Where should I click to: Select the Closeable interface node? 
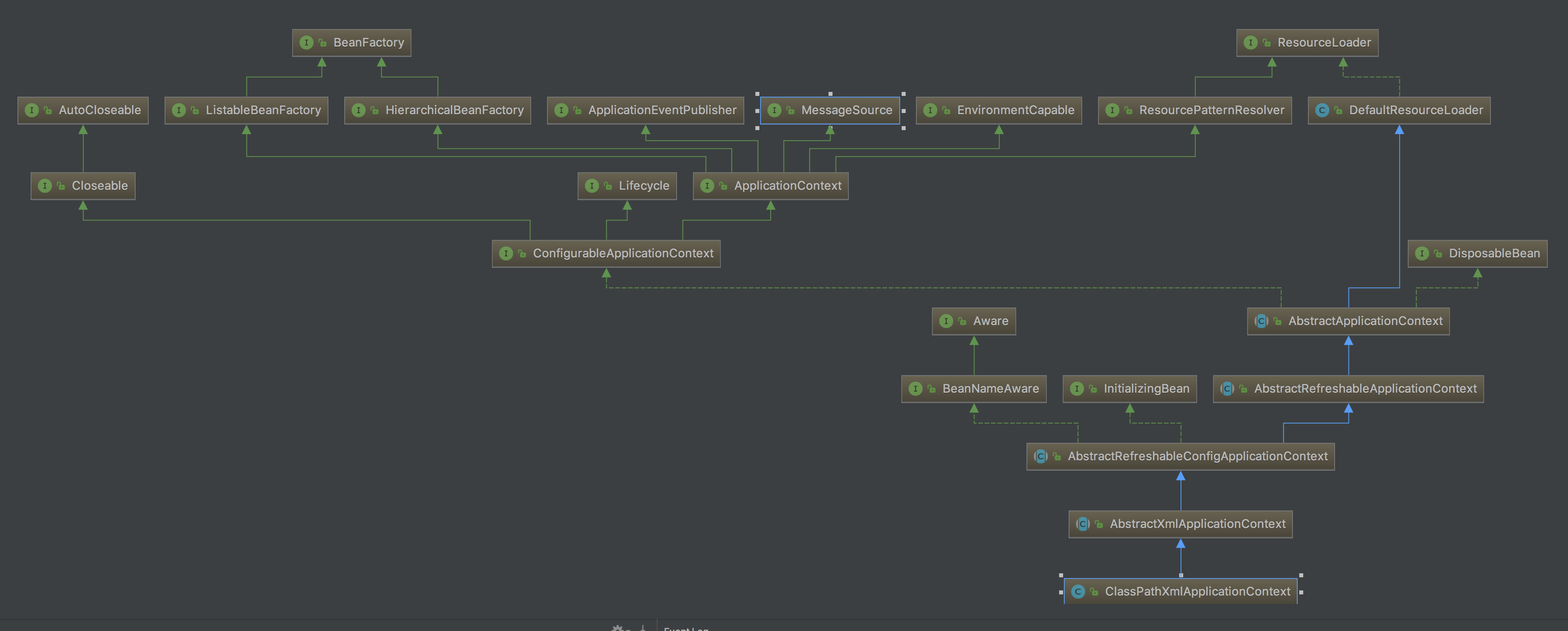(x=83, y=186)
